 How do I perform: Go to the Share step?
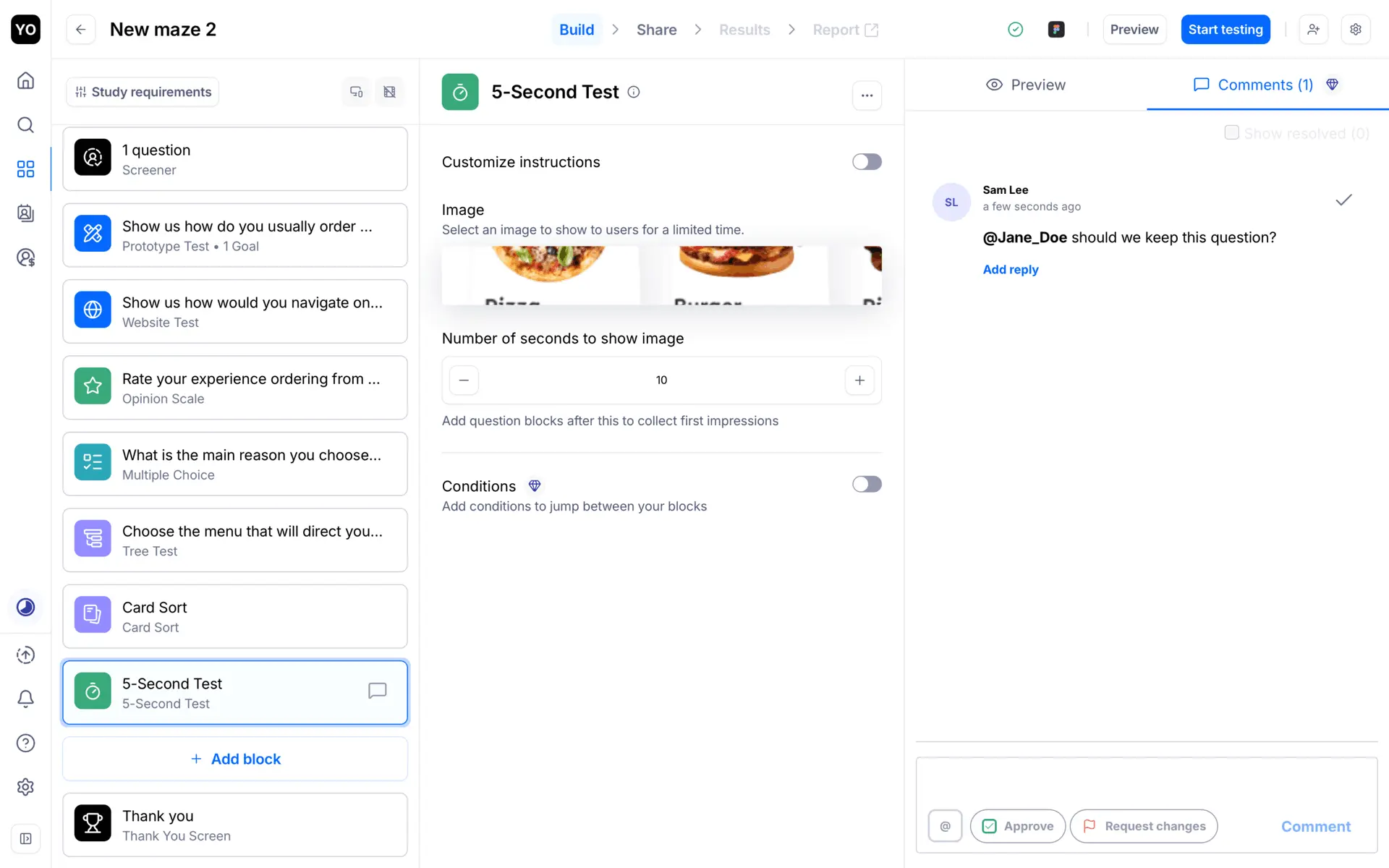[656, 30]
